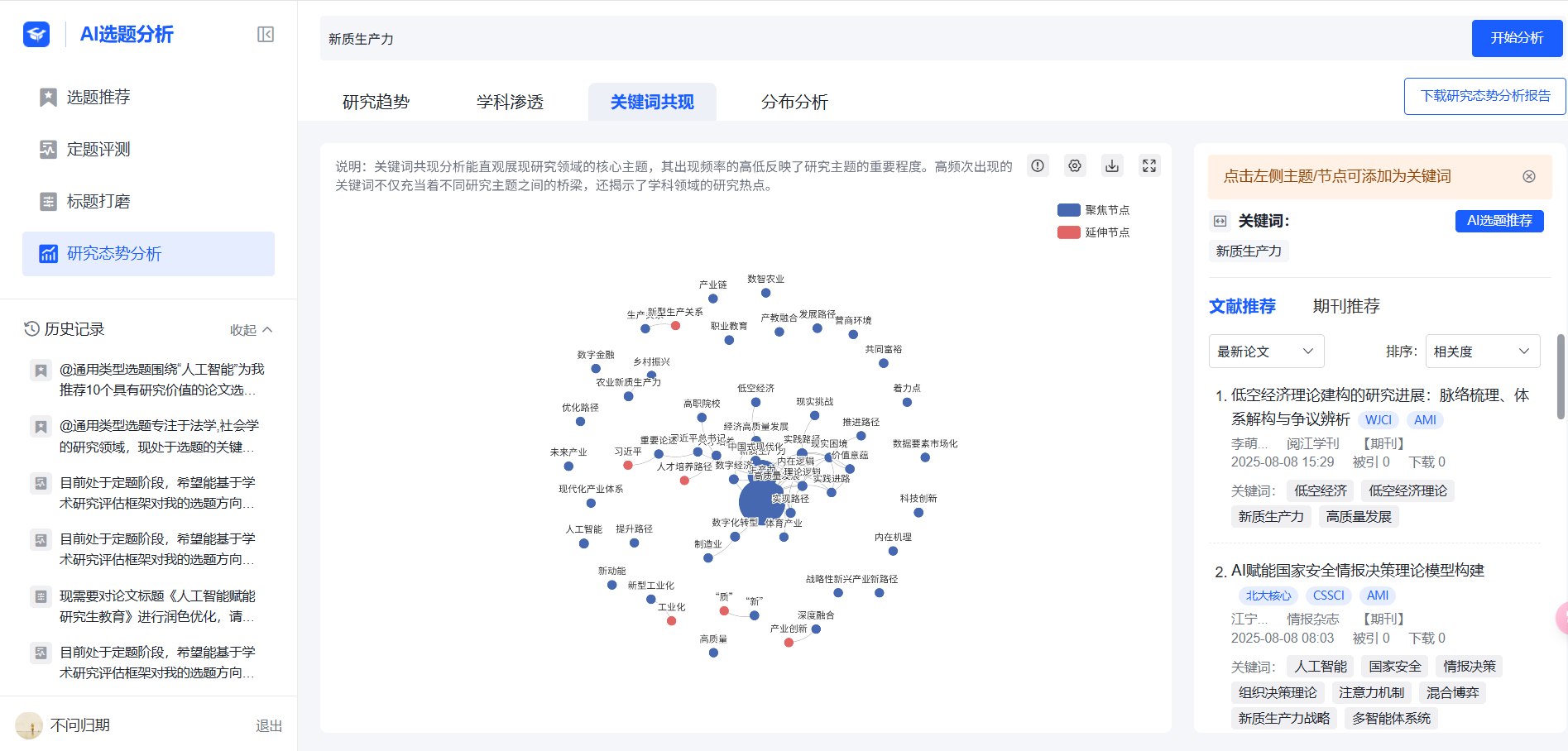Collapse history list with 收起
1568x751 pixels.
251,330
